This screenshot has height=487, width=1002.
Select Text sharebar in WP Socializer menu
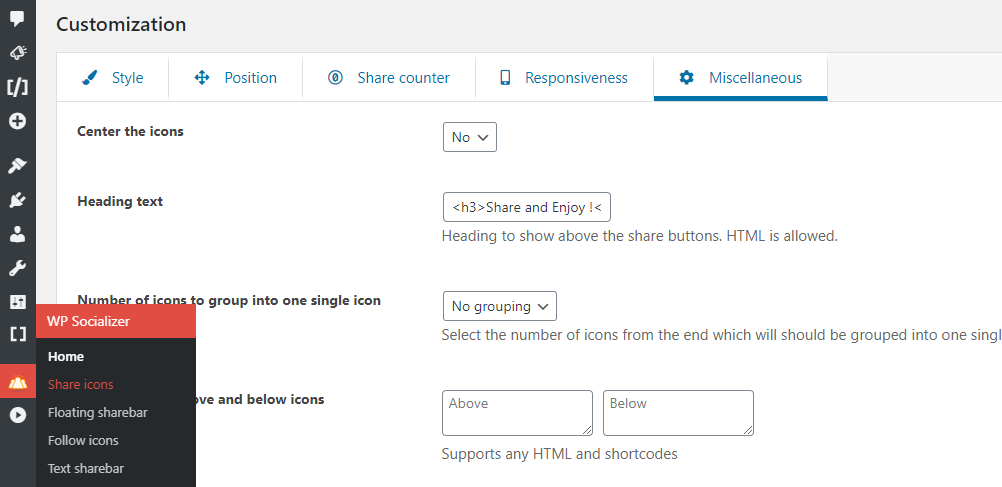click(x=86, y=468)
